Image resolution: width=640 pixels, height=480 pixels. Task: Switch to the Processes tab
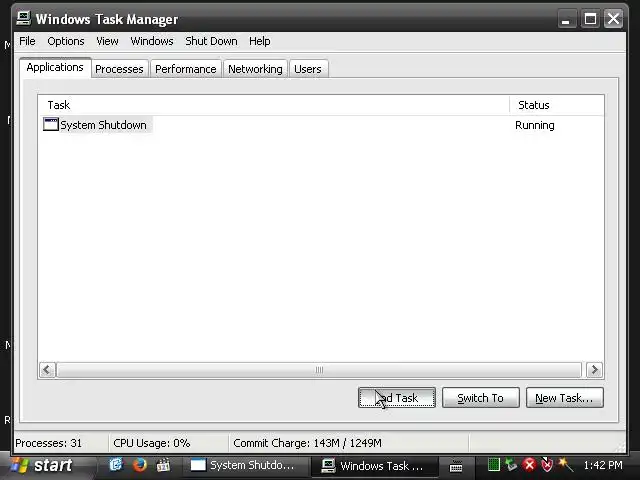point(119,69)
